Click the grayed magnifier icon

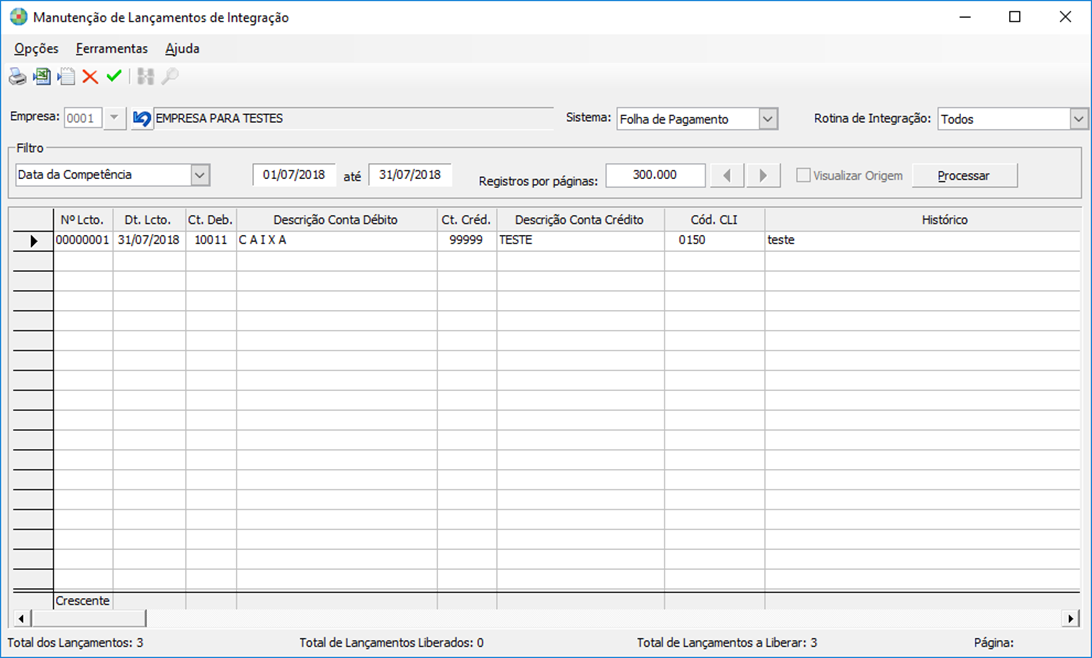[x=170, y=77]
